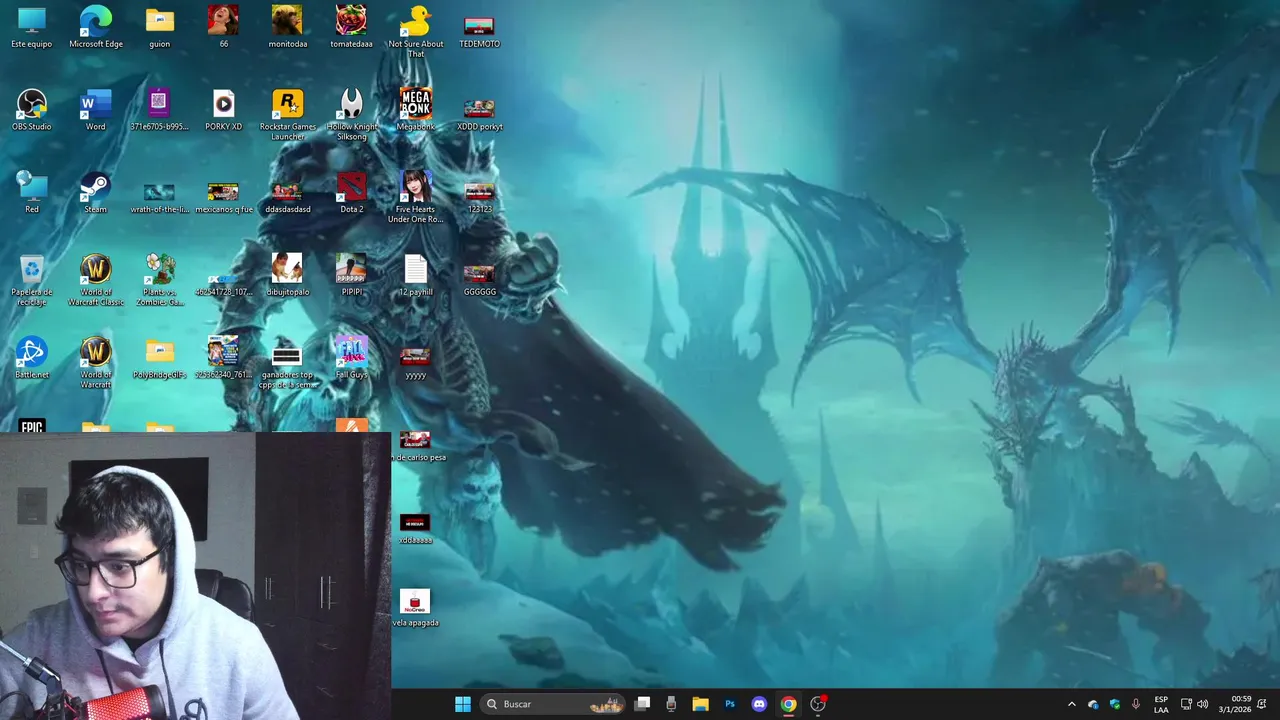Launch the Fall Guys shortcut
The width and height of the screenshot is (1280, 720).
click(351, 359)
